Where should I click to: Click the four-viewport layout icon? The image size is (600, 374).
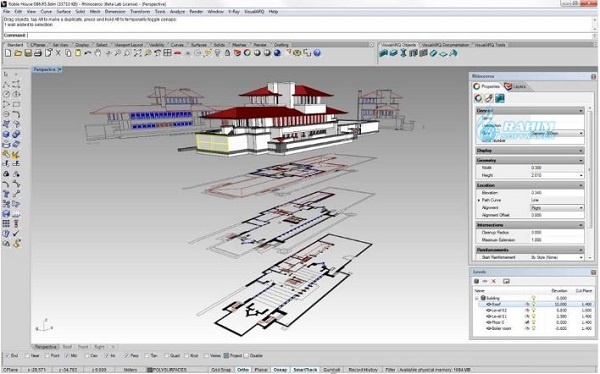tap(167, 53)
